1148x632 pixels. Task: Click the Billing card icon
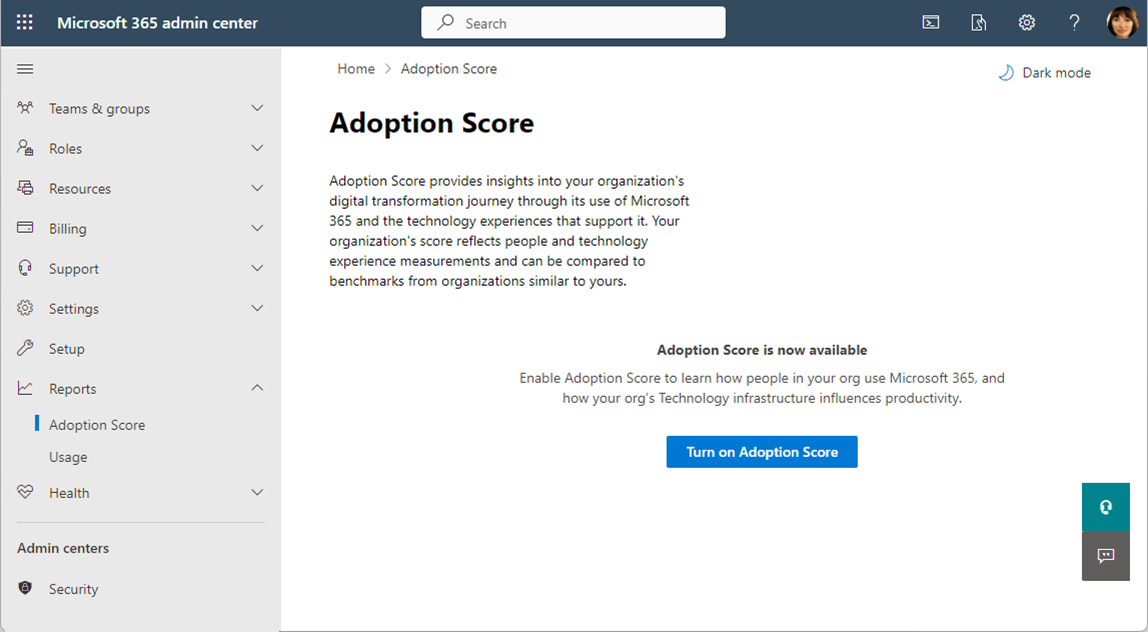pyautogui.click(x=25, y=228)
